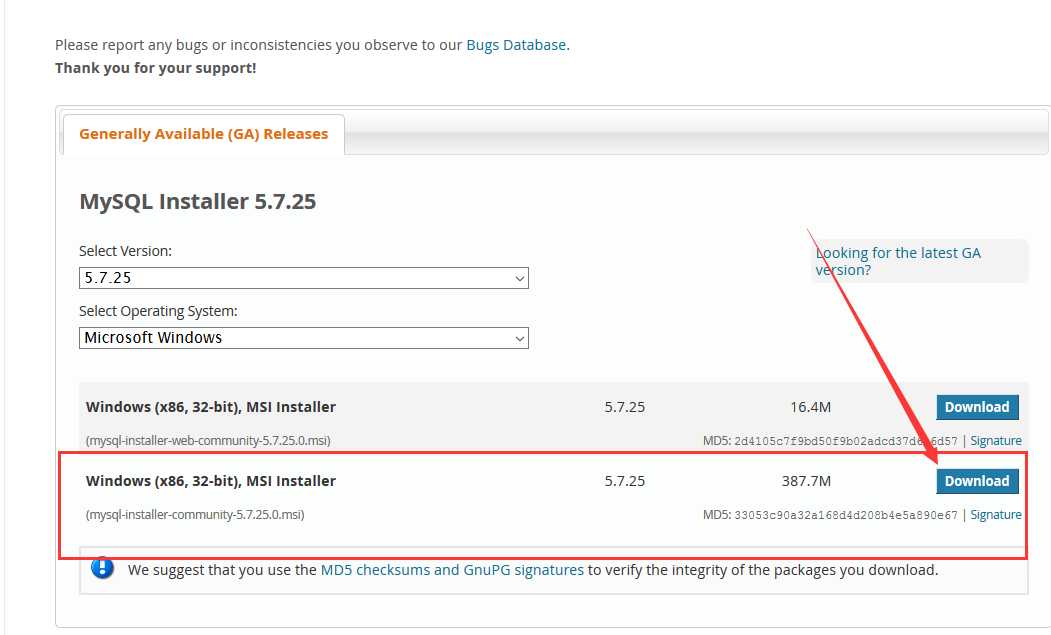Click the blue information icon

point(102,568)
